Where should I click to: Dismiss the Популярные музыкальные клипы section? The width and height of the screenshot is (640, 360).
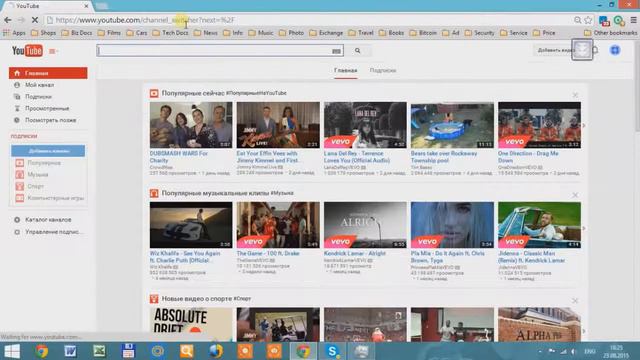(x=575, y=195)
